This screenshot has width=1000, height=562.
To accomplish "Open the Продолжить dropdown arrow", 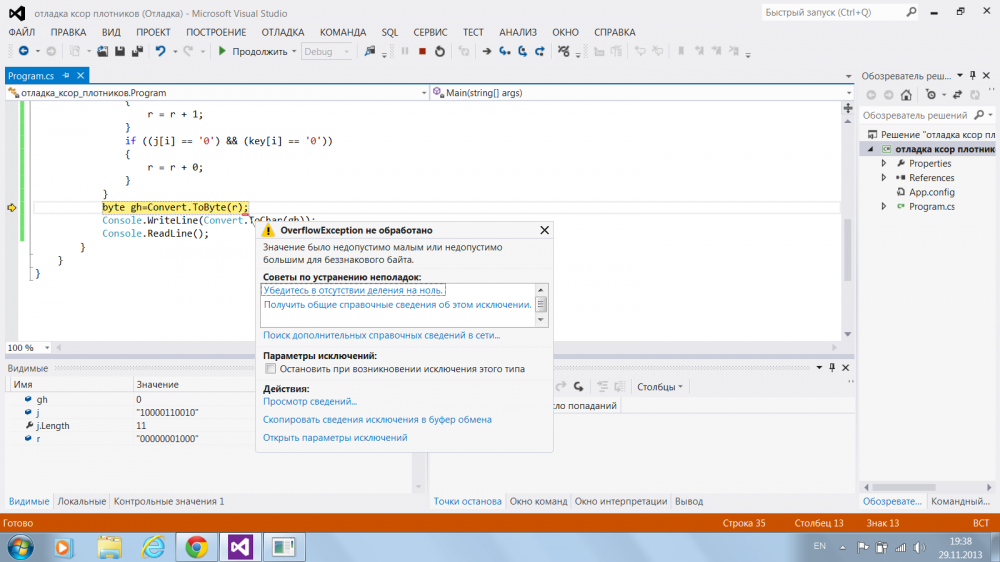I will 294,52.
